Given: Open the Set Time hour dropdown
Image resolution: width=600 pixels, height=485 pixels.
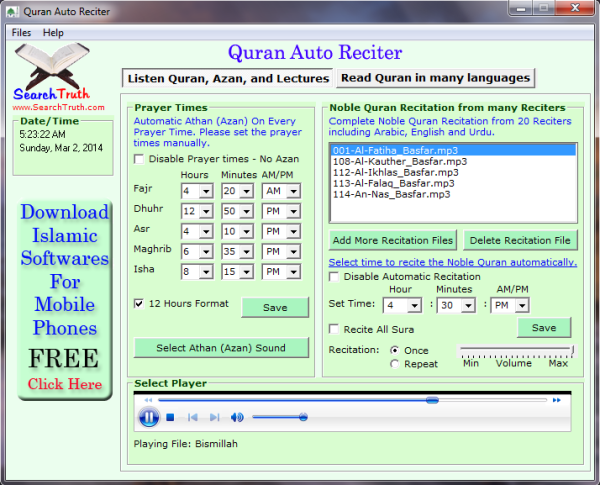Looking at the screenshot, I should [x=414, y=305].
